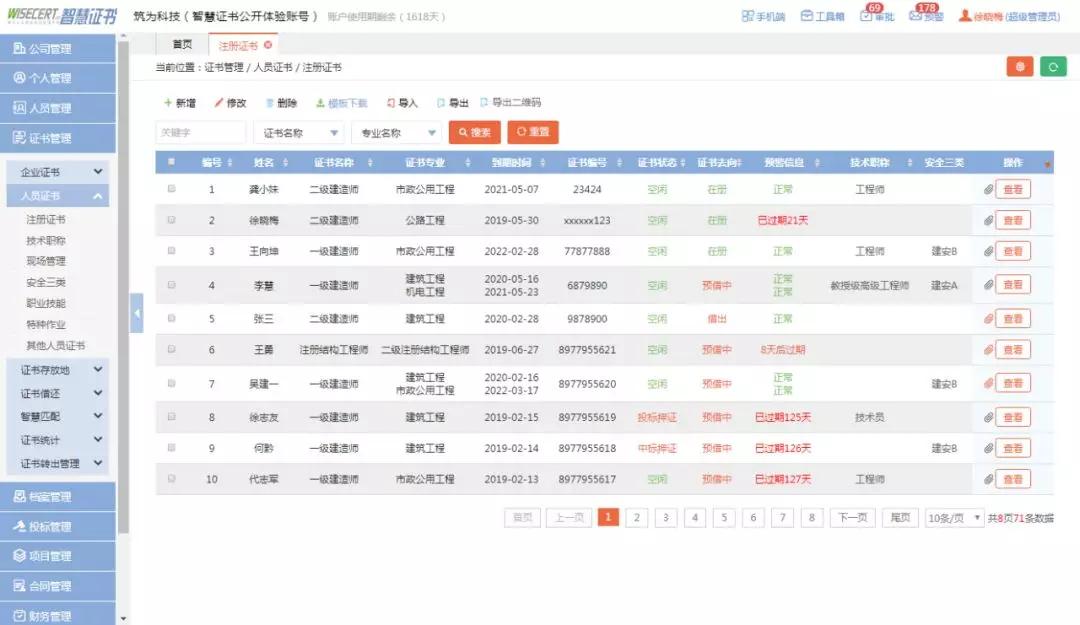Select the checkbox for 代志军's row

[x=171, y=479]
